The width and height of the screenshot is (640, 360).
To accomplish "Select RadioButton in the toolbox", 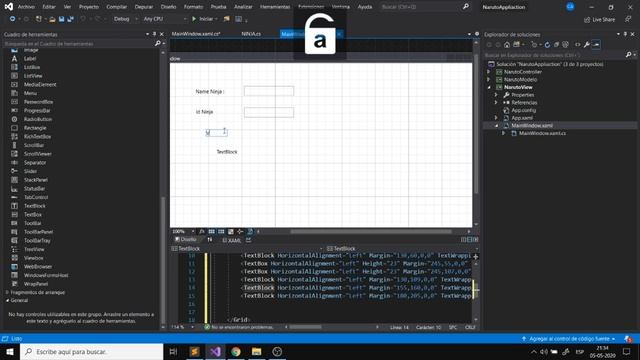I will coord(38,119).
